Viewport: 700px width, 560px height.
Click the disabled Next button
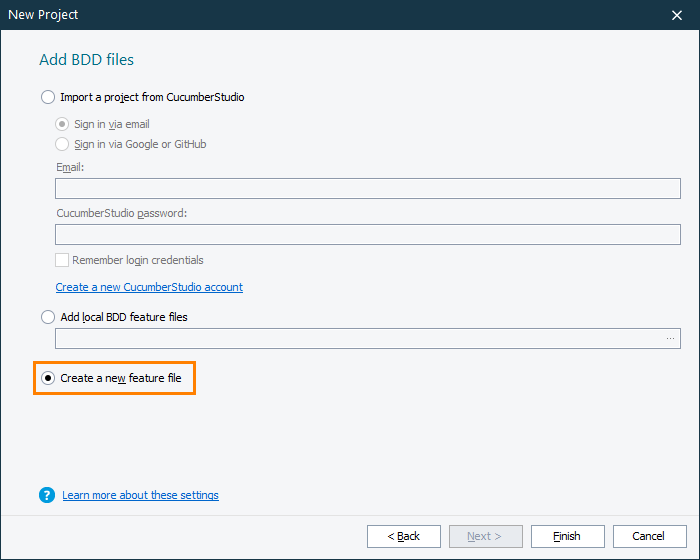486,536
